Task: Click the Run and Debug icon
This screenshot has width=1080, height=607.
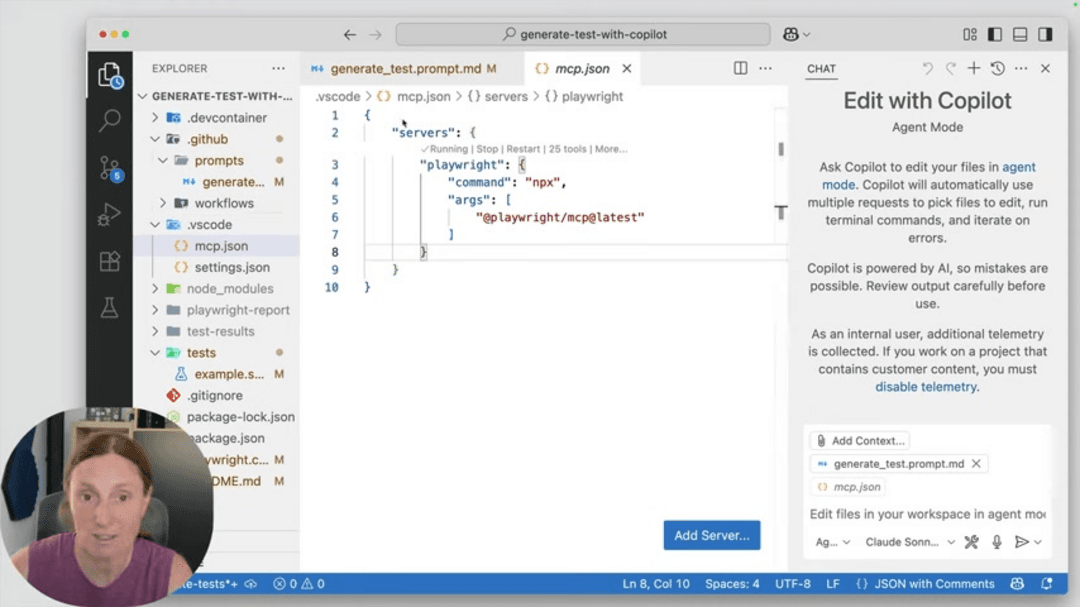Action: pos(109,215)
